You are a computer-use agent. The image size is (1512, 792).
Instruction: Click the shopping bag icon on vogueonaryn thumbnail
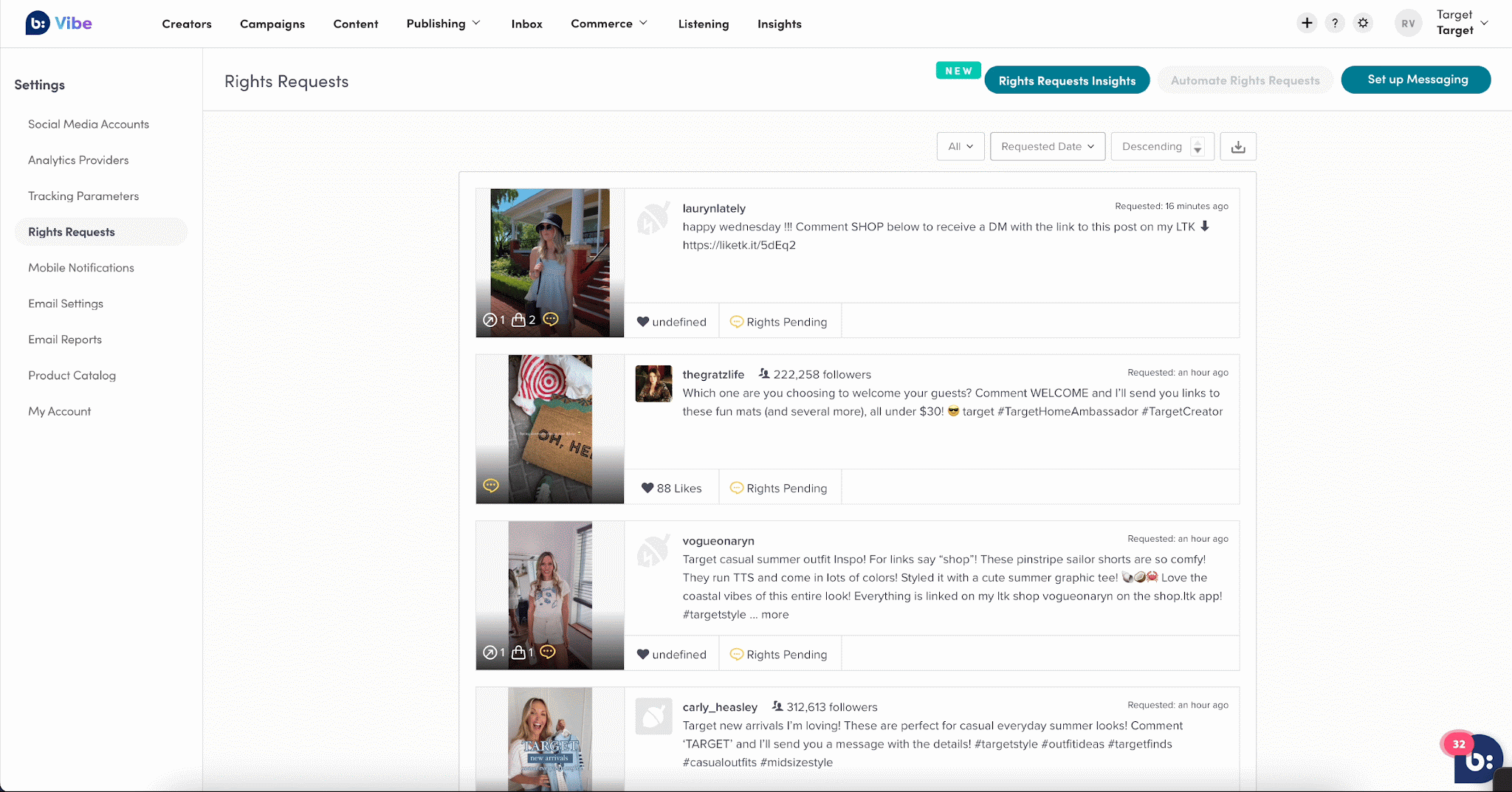[518, 652]
